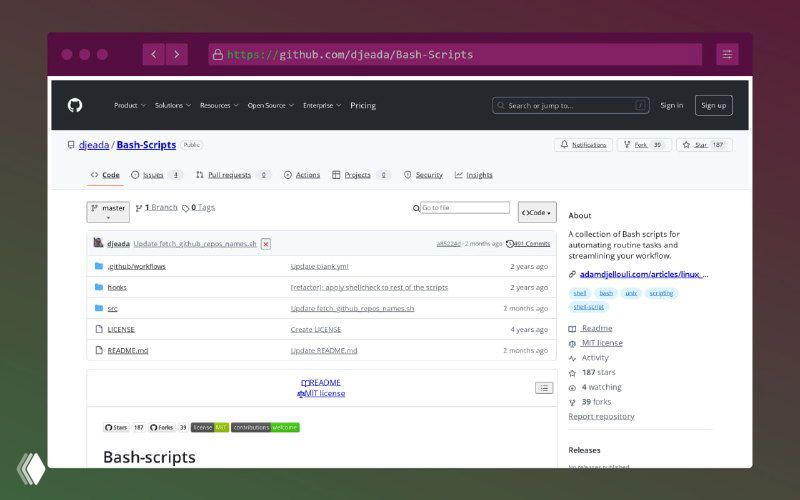Star the repository with Star button

click(x=704, y=145)
